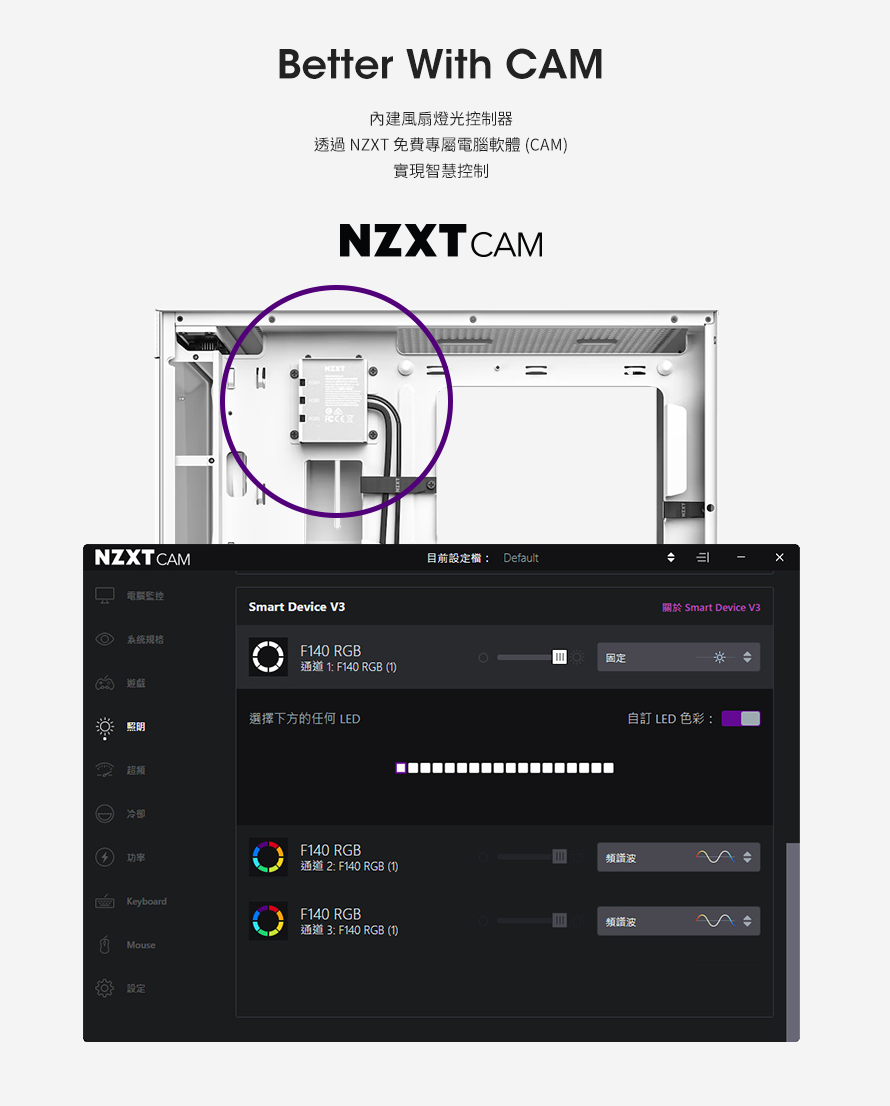Screen dimensions: 890x1106
Task: Select the lighting sun icon in sidebar
Action: click(x=104, y=727)
